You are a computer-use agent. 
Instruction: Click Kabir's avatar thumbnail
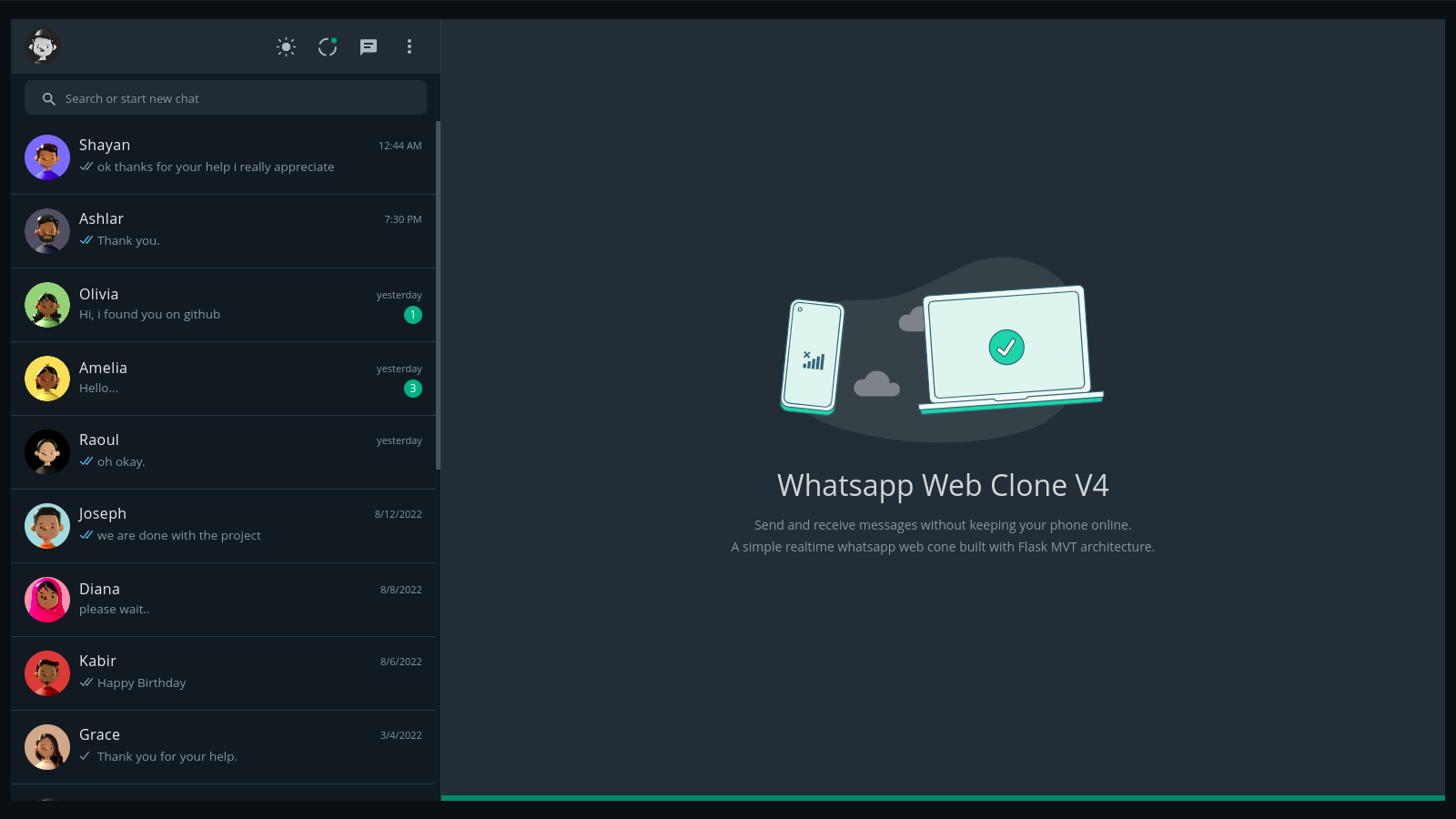(x=47, y=673)
